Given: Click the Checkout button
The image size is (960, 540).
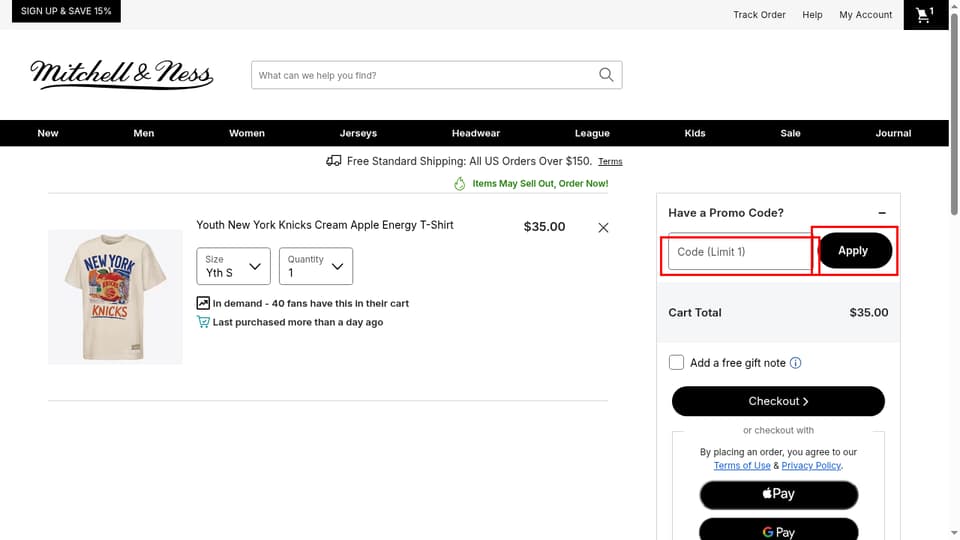Looking at the screenshot, I should pos(778,401).
